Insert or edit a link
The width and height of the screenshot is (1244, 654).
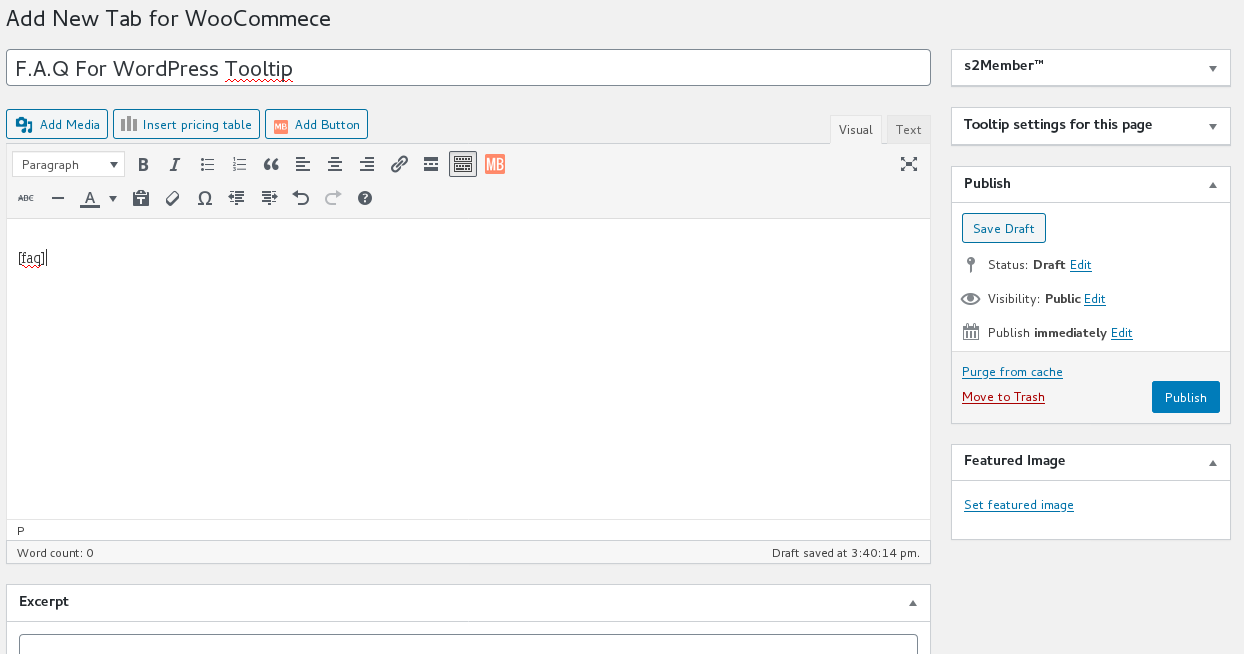(x=399, y=164)
